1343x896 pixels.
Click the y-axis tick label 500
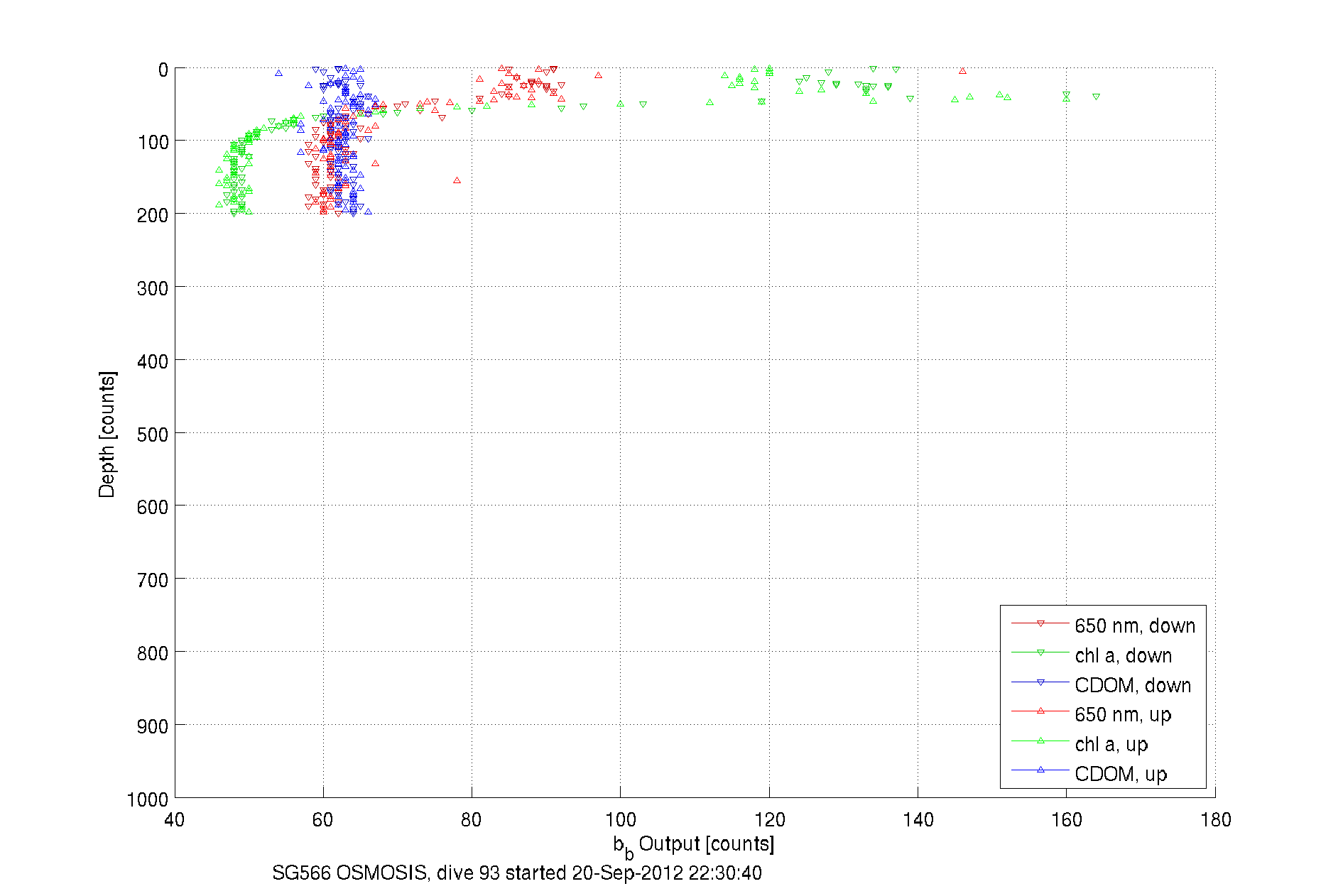point(153,435)
